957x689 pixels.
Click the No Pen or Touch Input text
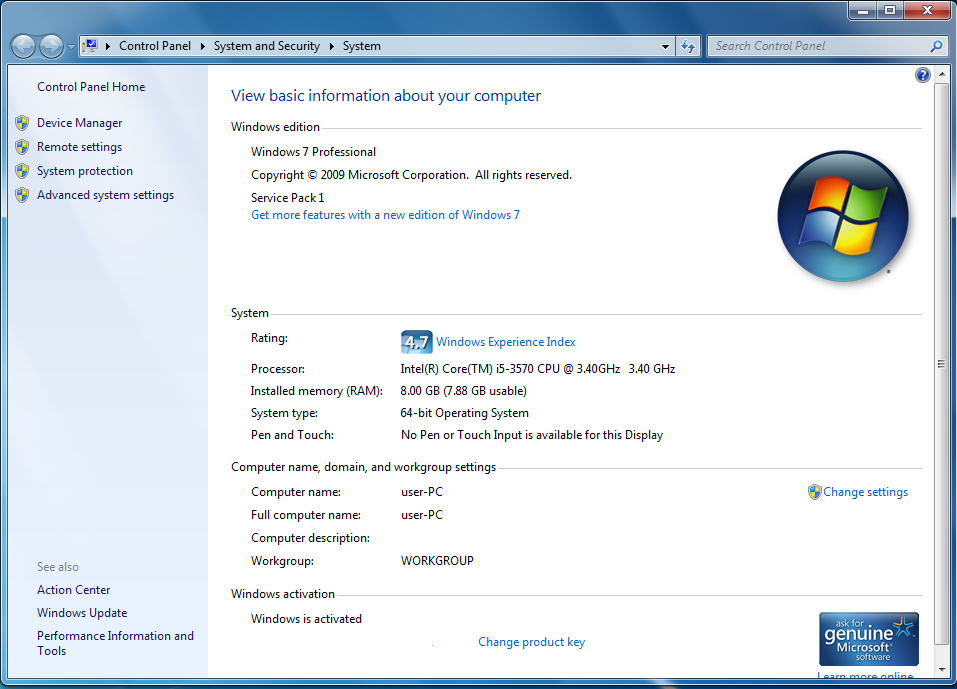(532, 435)
